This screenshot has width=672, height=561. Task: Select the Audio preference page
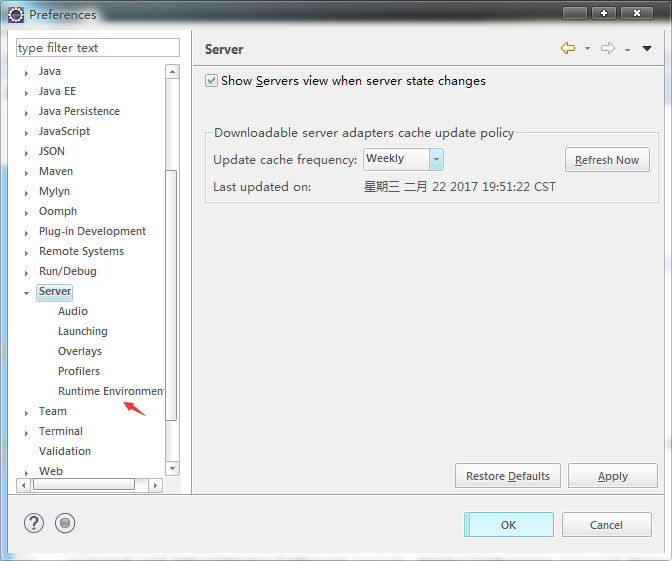click(x=73, y=311)
